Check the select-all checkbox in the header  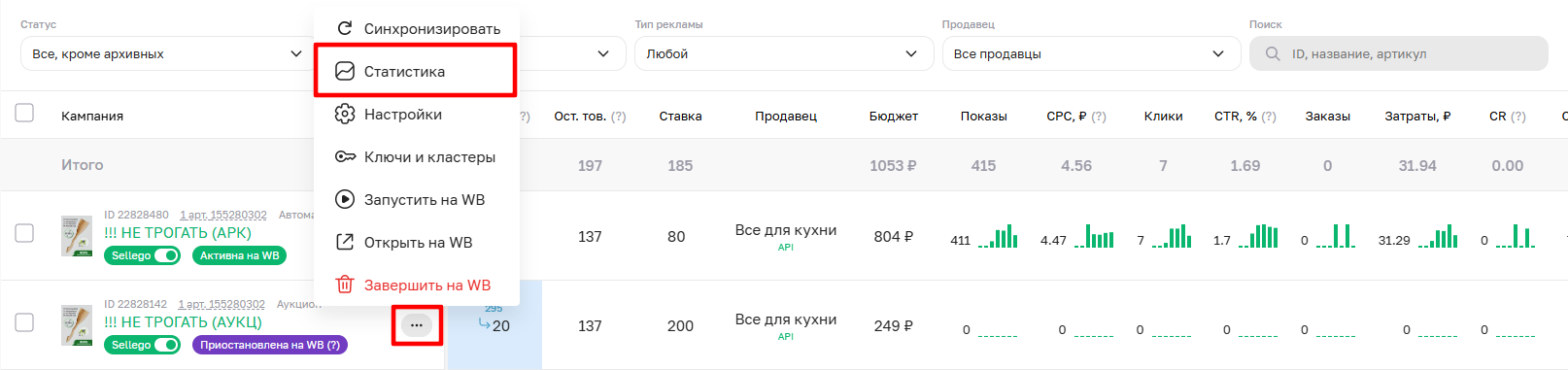(x=24, y=114)
